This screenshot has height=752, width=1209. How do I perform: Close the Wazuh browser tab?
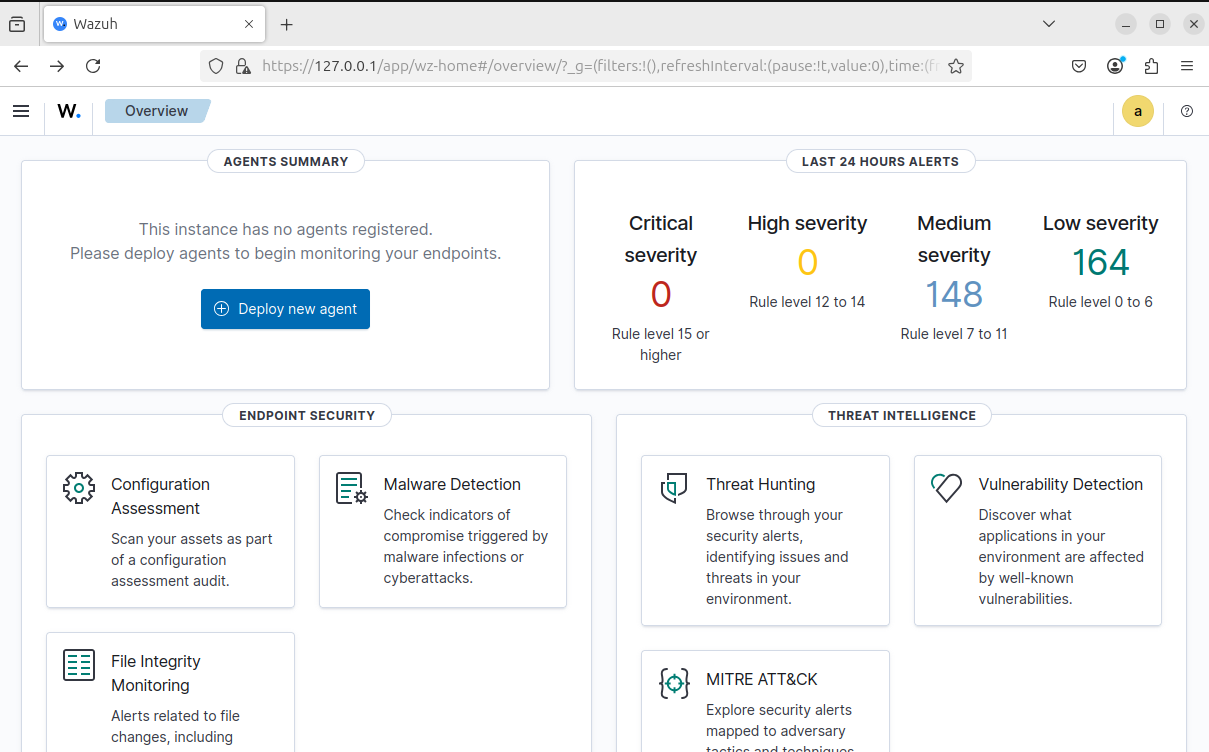click(249, 24)
